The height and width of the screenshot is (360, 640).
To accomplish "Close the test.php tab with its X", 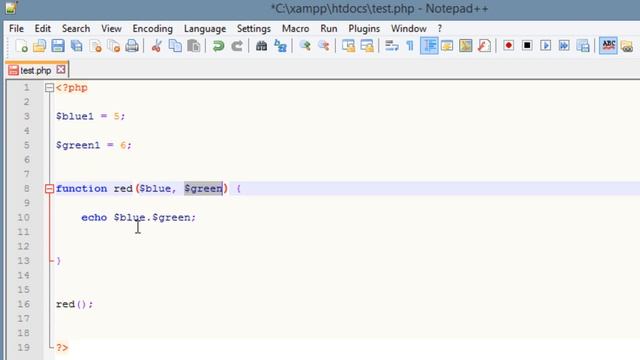I will (x=61, y=69).
